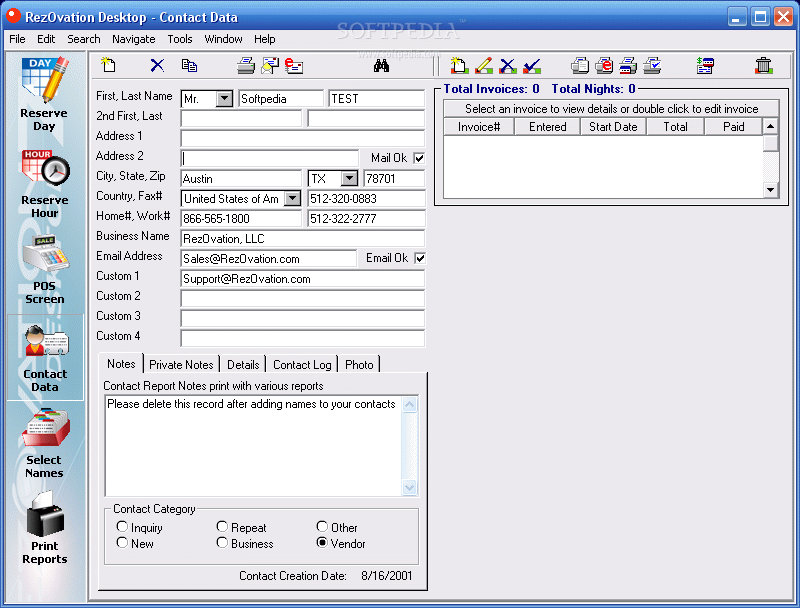Screen dimensions: 800x608
Task: Click the Paid column header
Action: pyautogui.click(x=734, y=126)
